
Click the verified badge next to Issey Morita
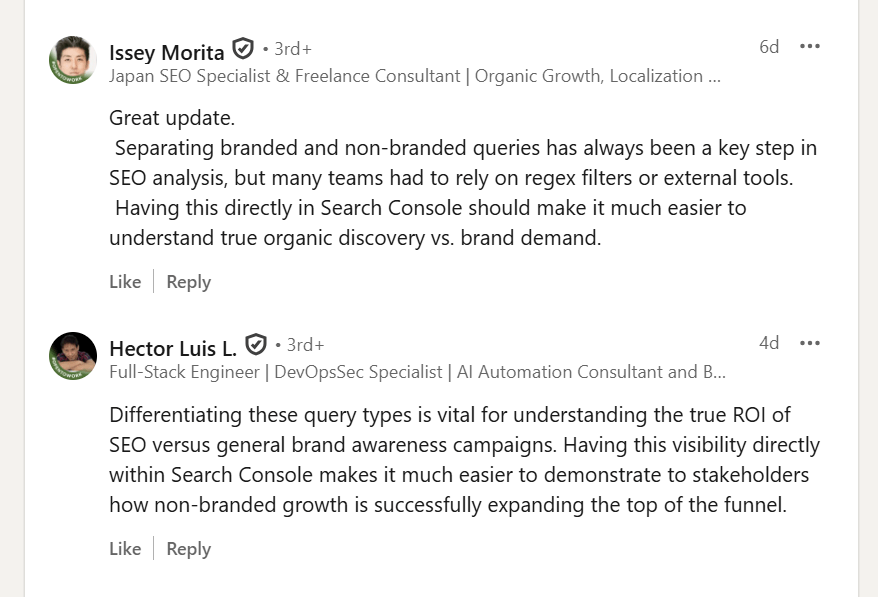pos(242,51)
